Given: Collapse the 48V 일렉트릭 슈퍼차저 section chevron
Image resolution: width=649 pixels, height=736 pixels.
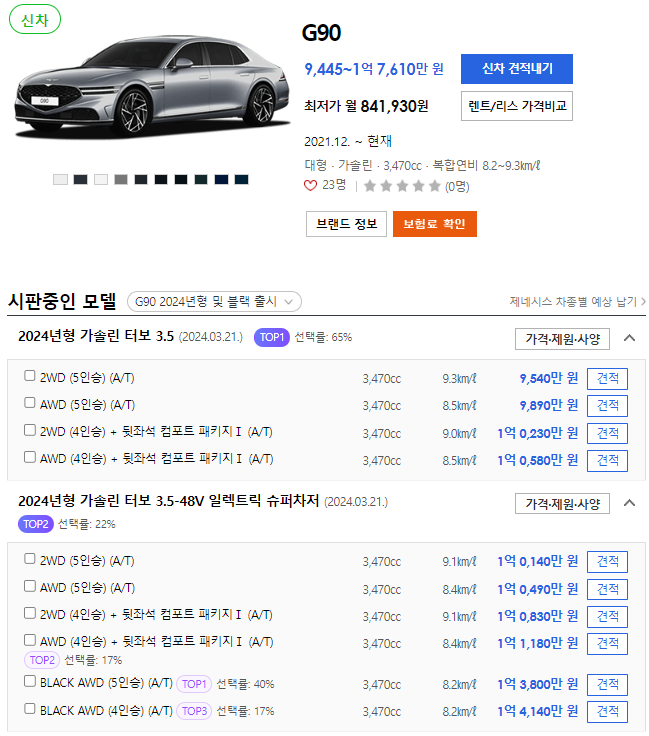Looking at the screenshot, I should click(x=629, y=503).
